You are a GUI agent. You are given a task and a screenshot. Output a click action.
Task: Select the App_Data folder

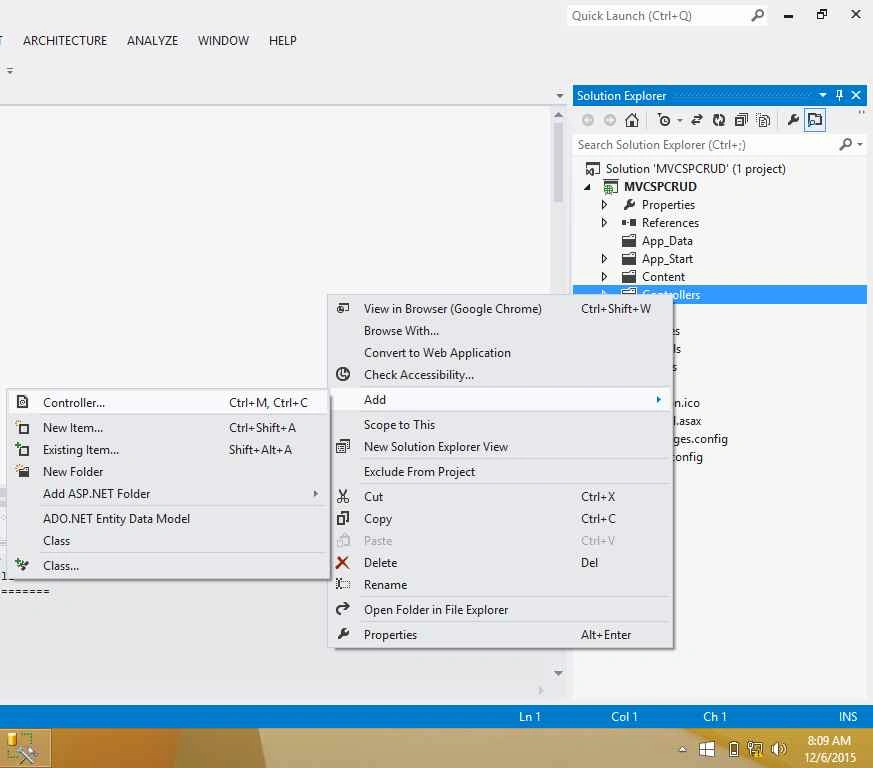(667, 241)
